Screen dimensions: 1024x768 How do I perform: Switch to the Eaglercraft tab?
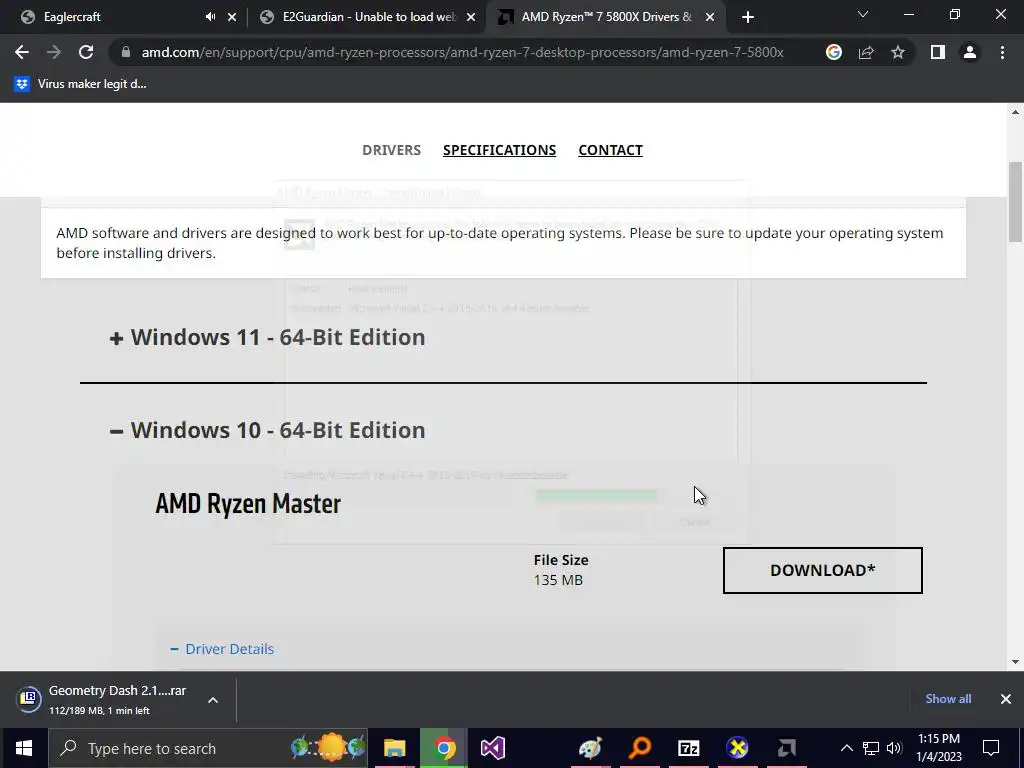coord(72,17)
